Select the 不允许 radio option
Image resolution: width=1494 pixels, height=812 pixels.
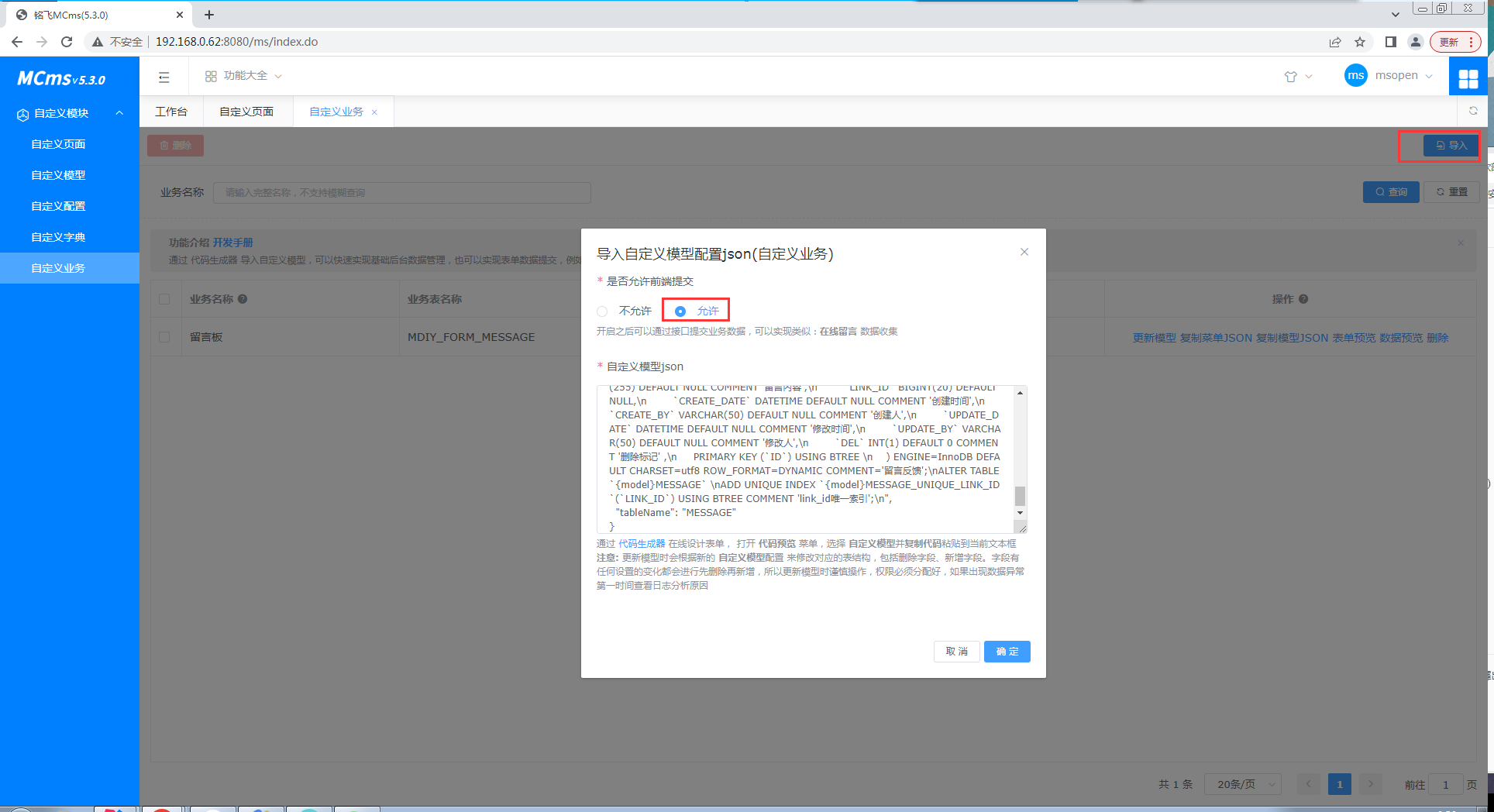pyautogui.click(x=602, y=311)
